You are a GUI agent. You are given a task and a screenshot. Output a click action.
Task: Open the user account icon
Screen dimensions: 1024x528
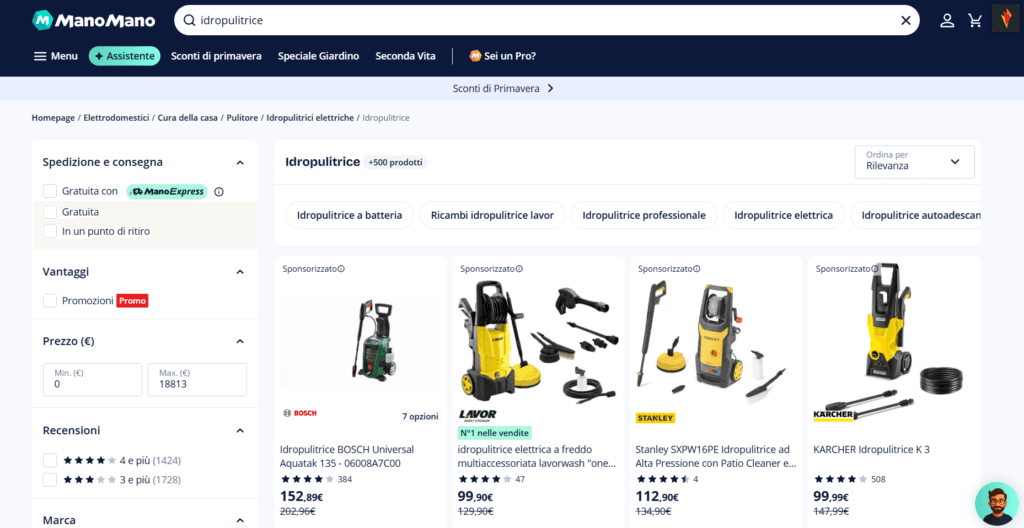[947, 21]
